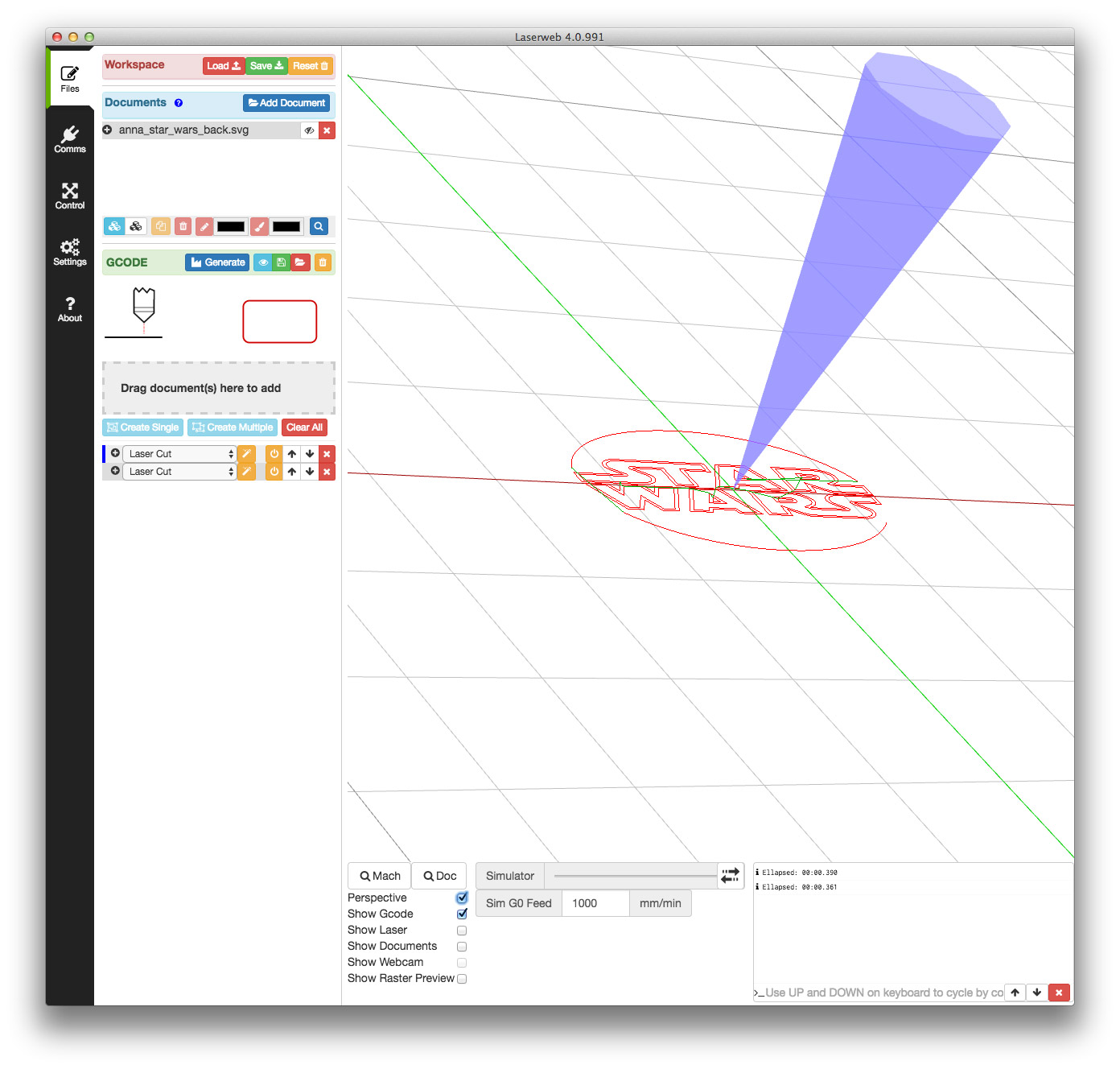
Task: Click the green save GCODE floppy icon
Action: (281, 262)
